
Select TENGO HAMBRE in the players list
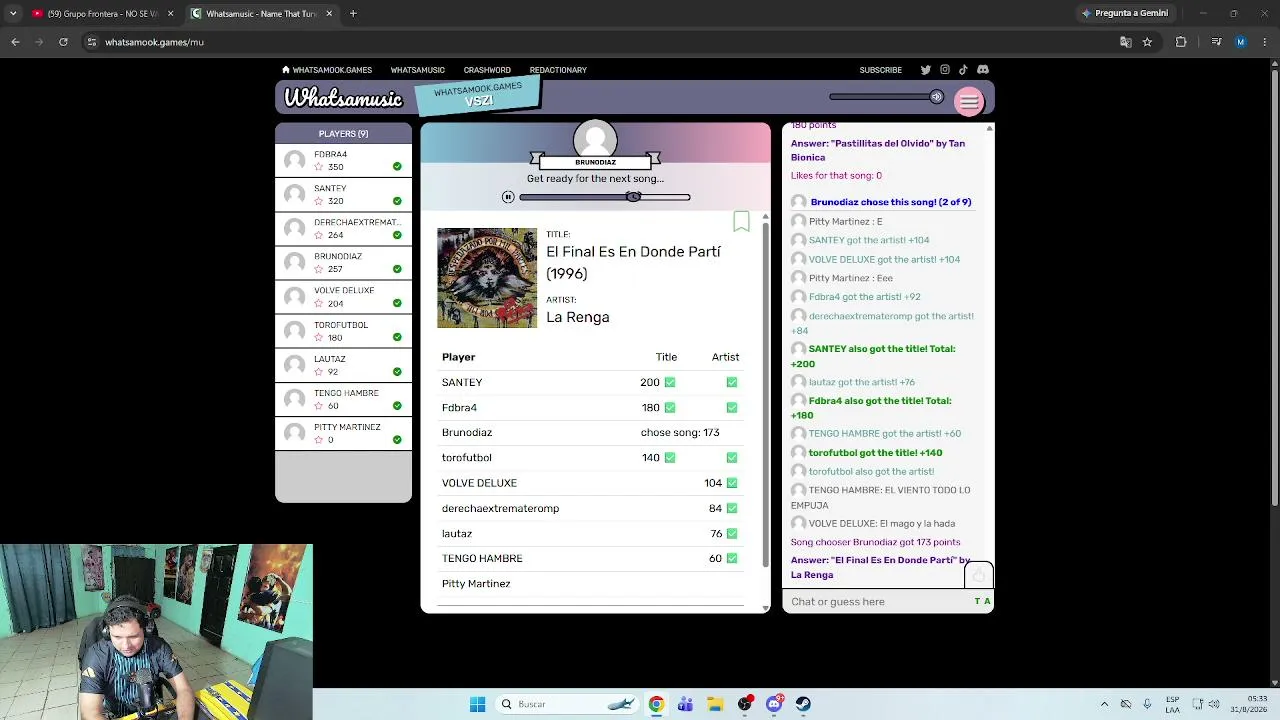[x=343, y=399]
